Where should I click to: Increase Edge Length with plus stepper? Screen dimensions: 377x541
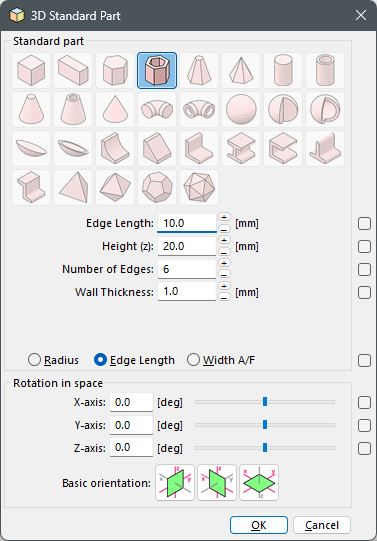(x=224, y=217)
